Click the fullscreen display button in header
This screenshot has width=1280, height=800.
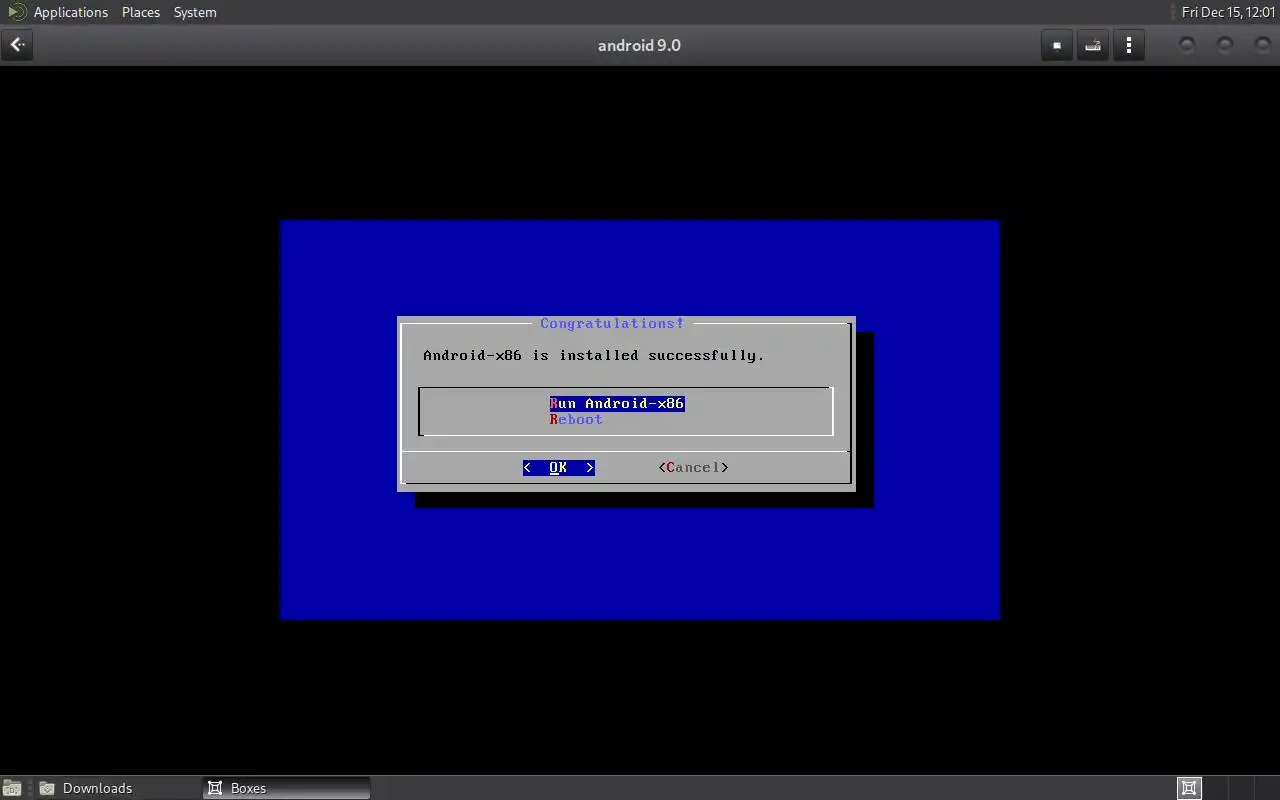1057,45
